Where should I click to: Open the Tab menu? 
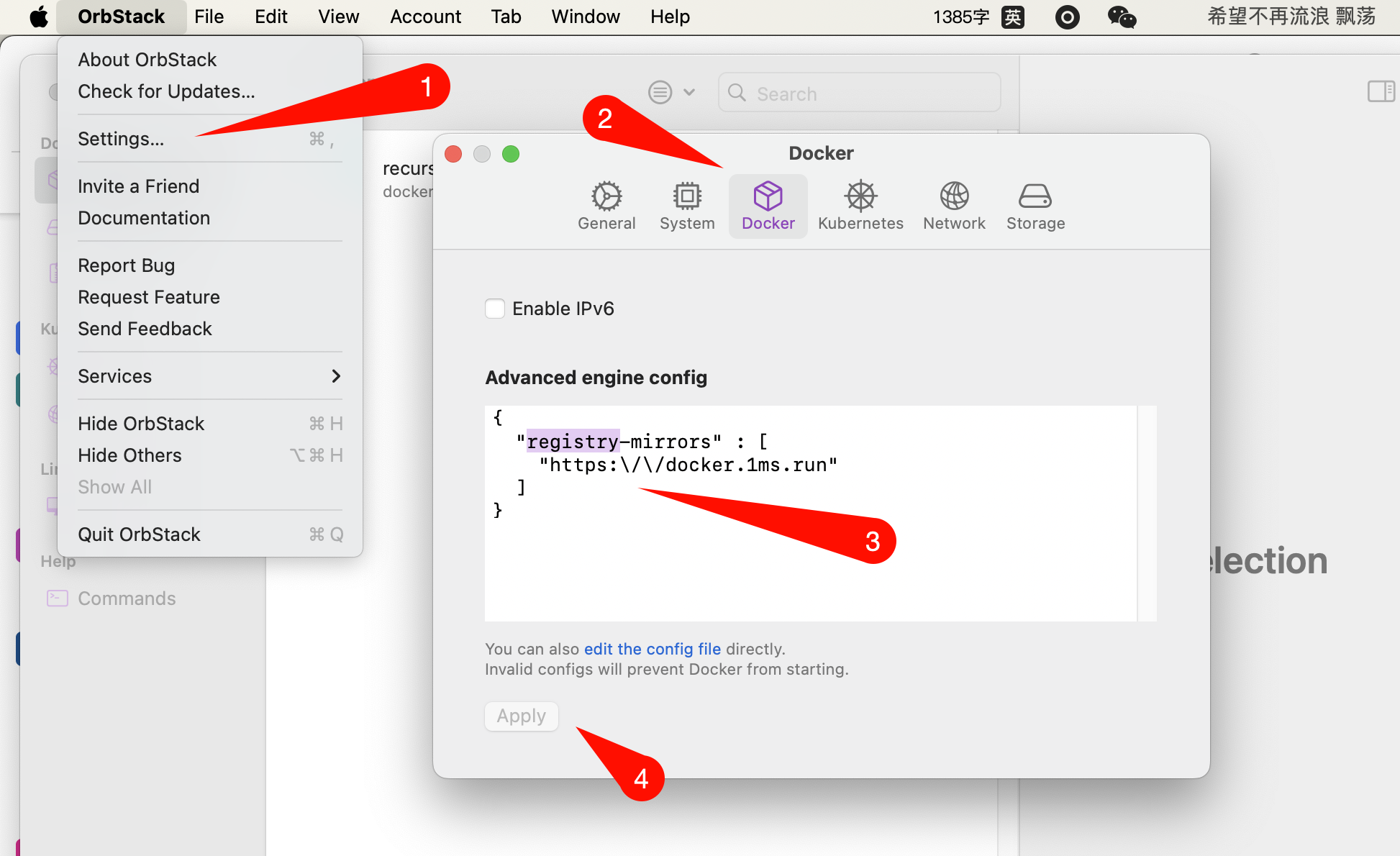click(506, 17)
